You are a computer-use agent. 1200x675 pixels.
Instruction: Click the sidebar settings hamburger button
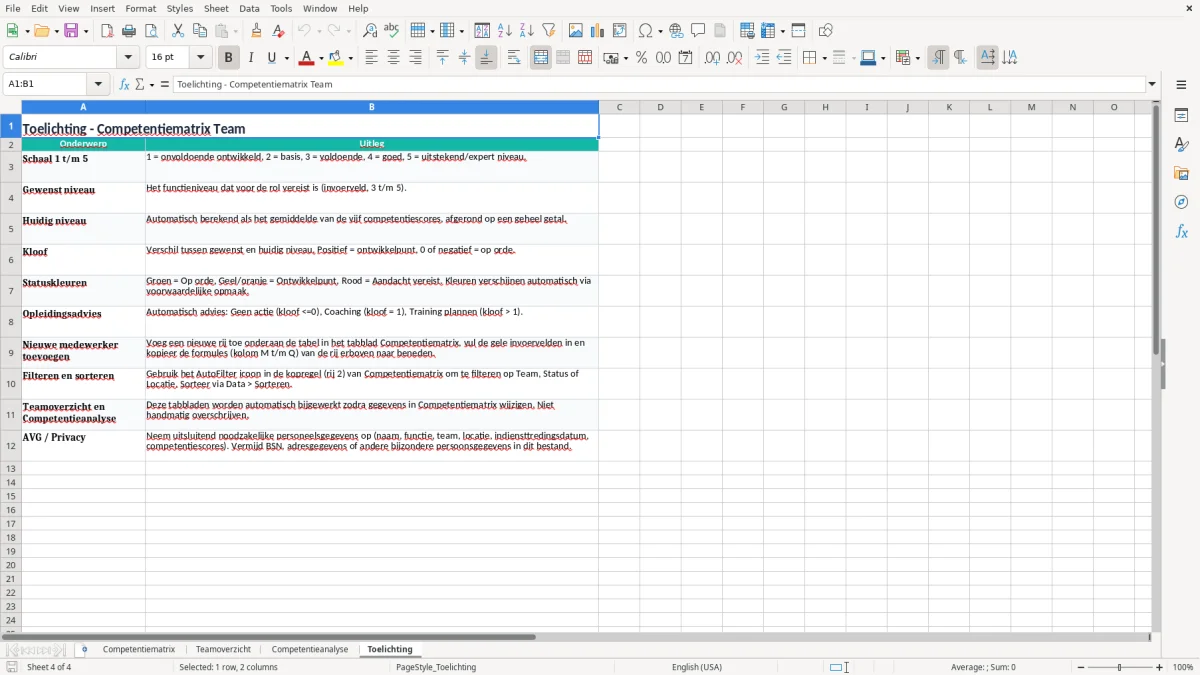(x=1181, y=84)
